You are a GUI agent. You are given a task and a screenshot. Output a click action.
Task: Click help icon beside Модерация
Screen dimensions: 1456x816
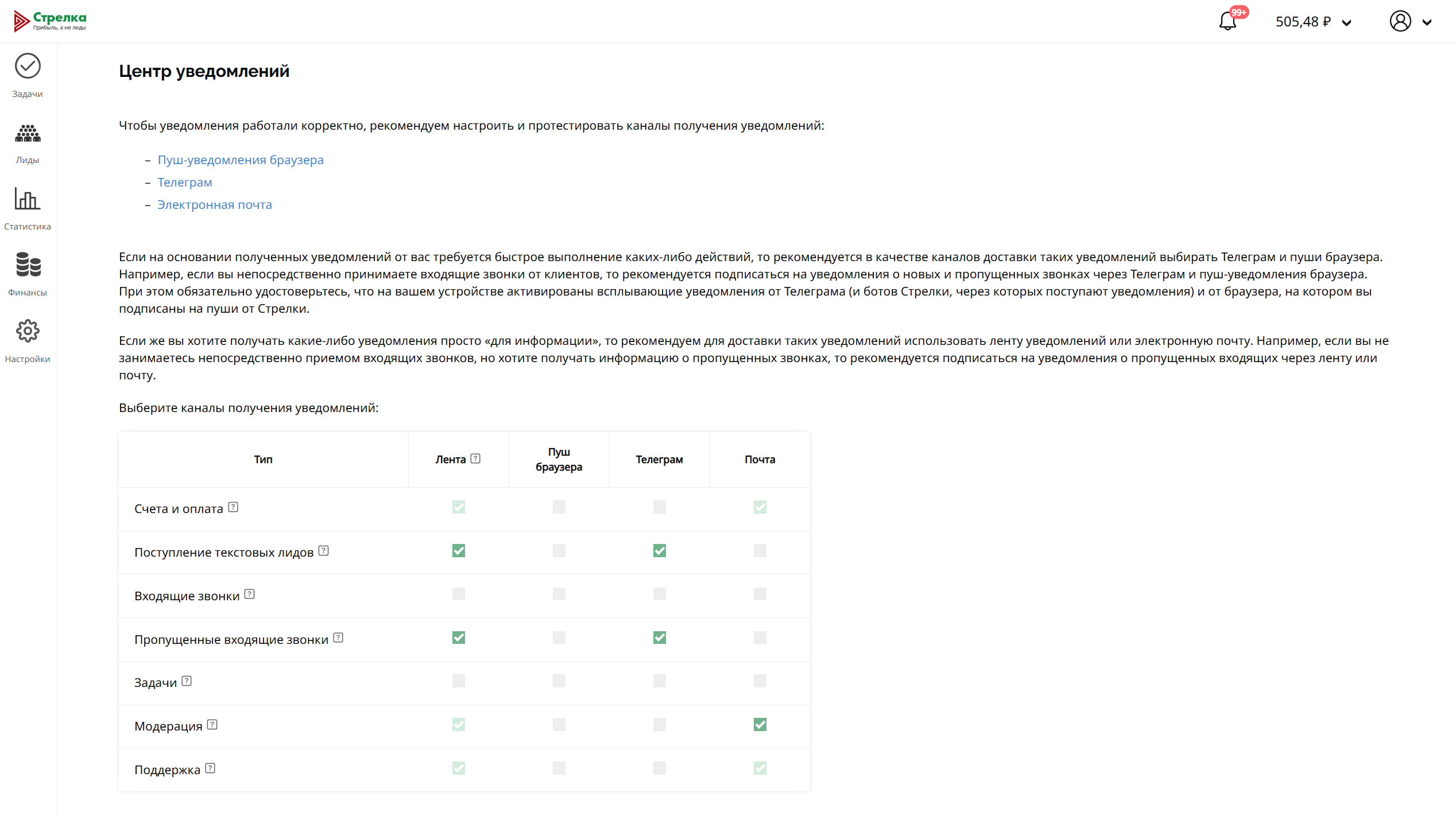click(212, 725)
